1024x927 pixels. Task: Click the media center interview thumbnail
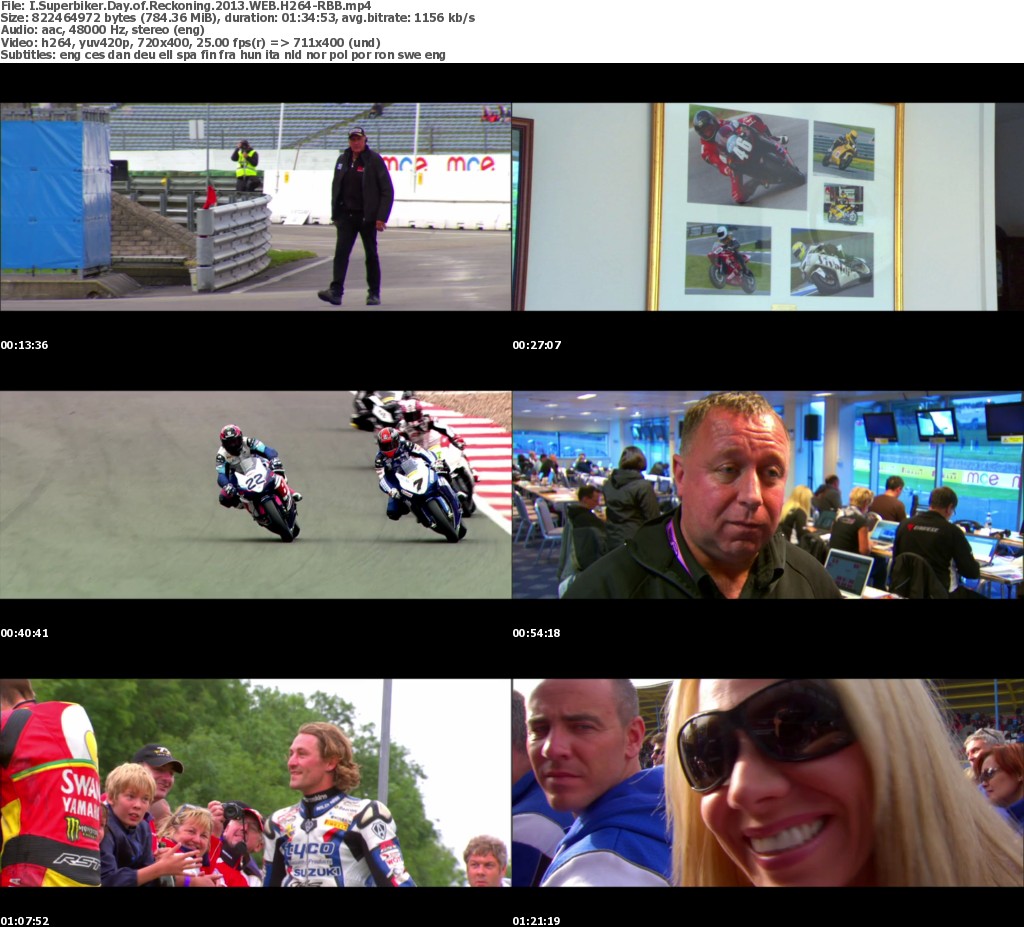pyautogui.click(x=768, y=495)
